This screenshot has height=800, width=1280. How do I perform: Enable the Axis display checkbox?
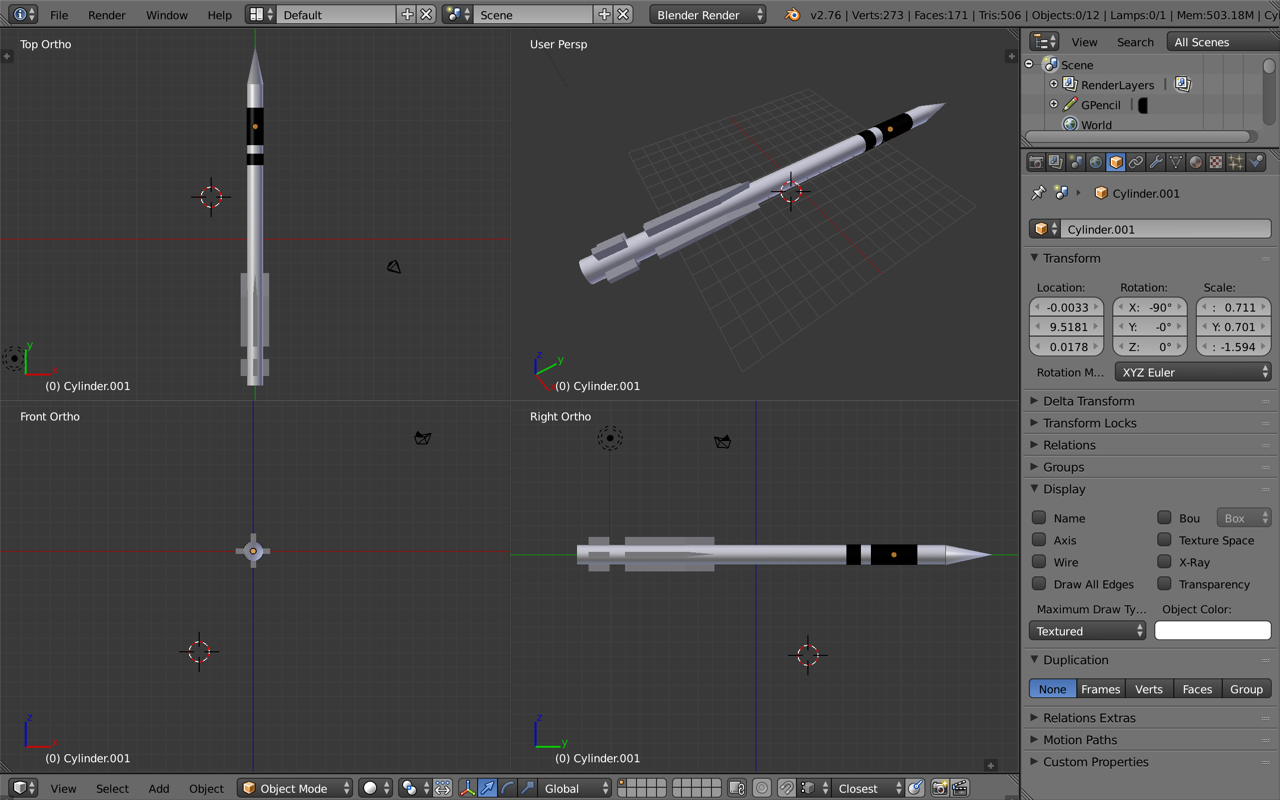tap(1039, 539)
